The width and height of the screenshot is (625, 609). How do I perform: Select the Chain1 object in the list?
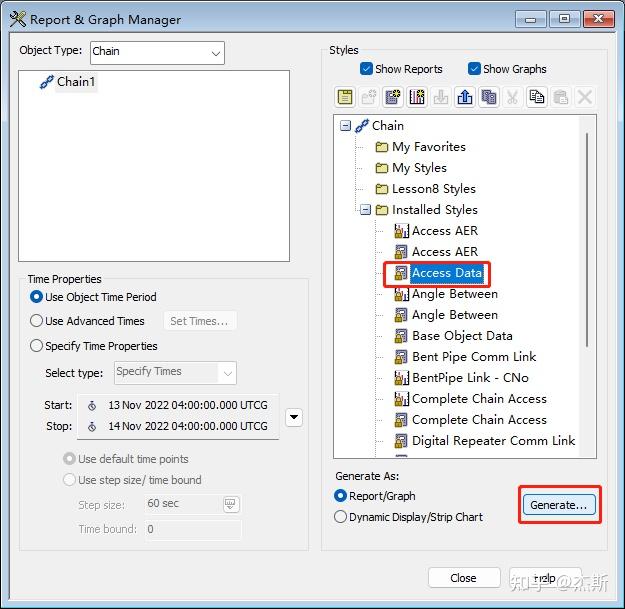[x=76, y=82]
